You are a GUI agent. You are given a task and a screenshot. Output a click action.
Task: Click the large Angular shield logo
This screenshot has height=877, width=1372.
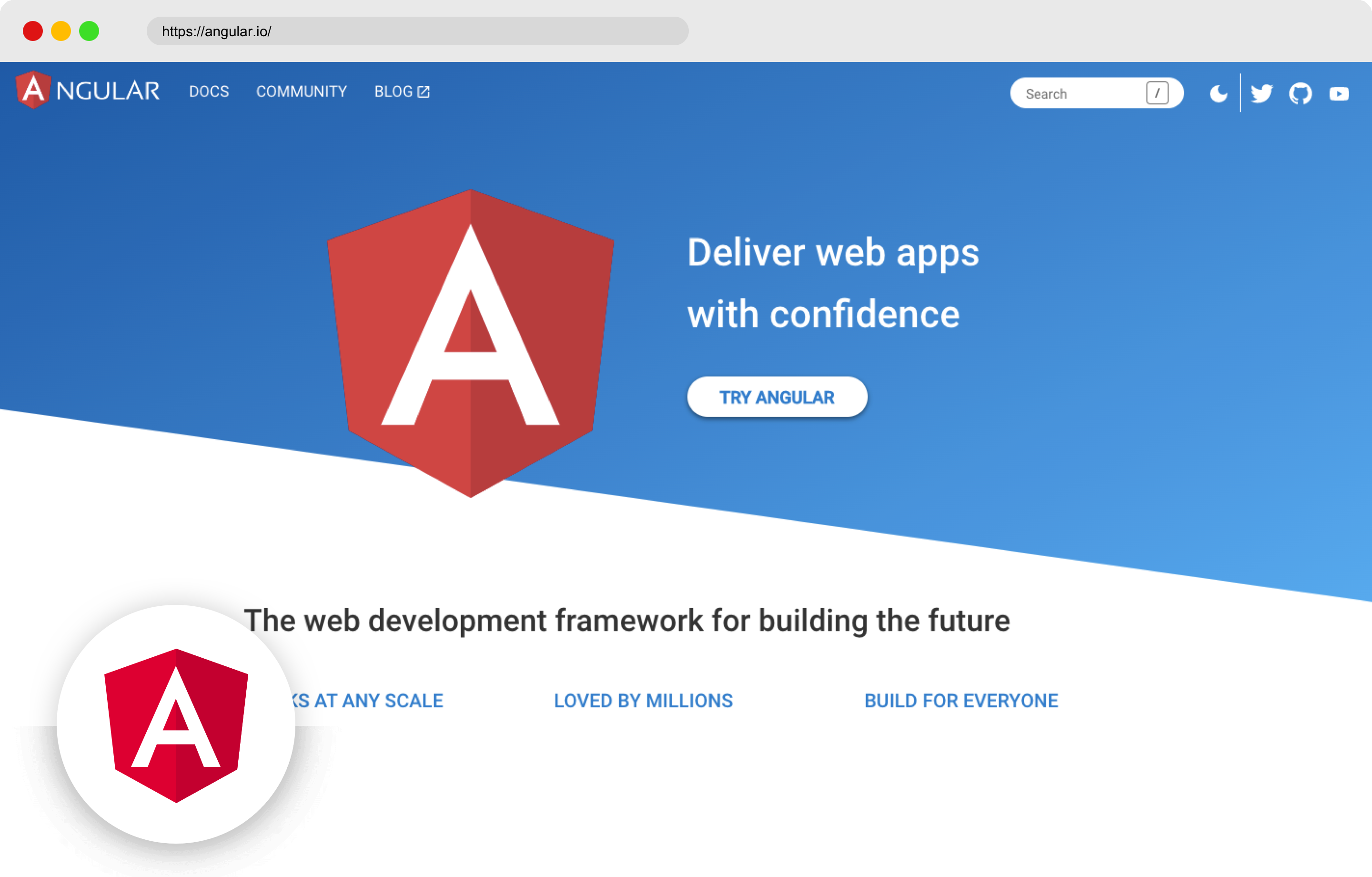tap(471, 343)
